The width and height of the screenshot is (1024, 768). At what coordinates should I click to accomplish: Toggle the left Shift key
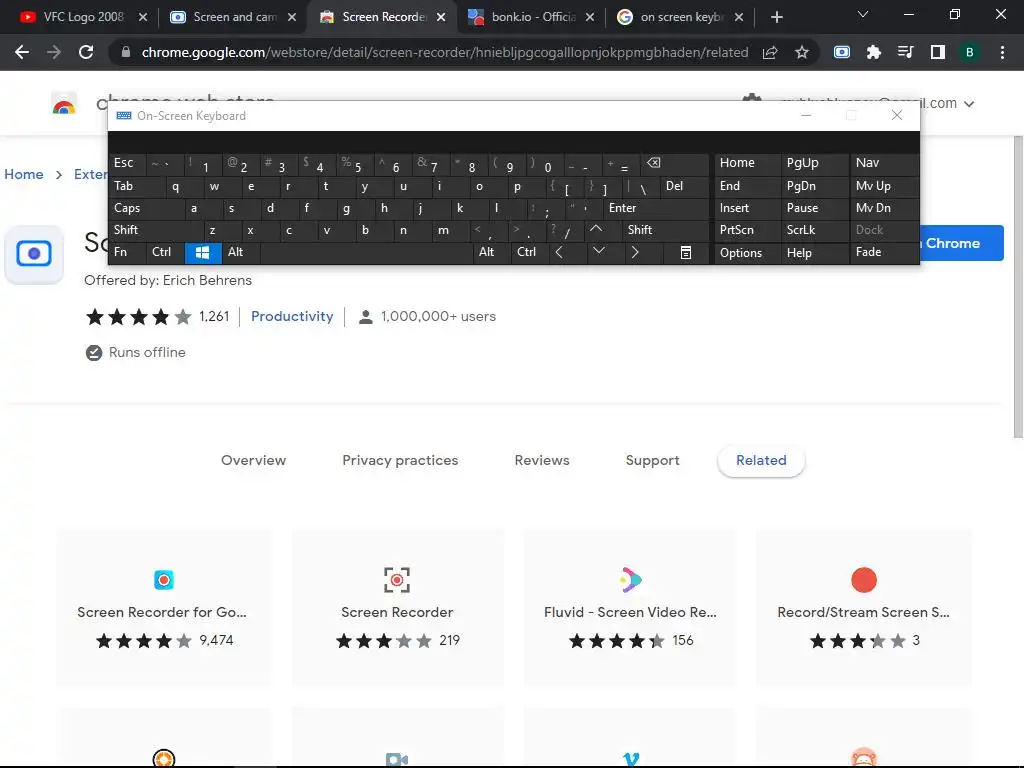156,230
